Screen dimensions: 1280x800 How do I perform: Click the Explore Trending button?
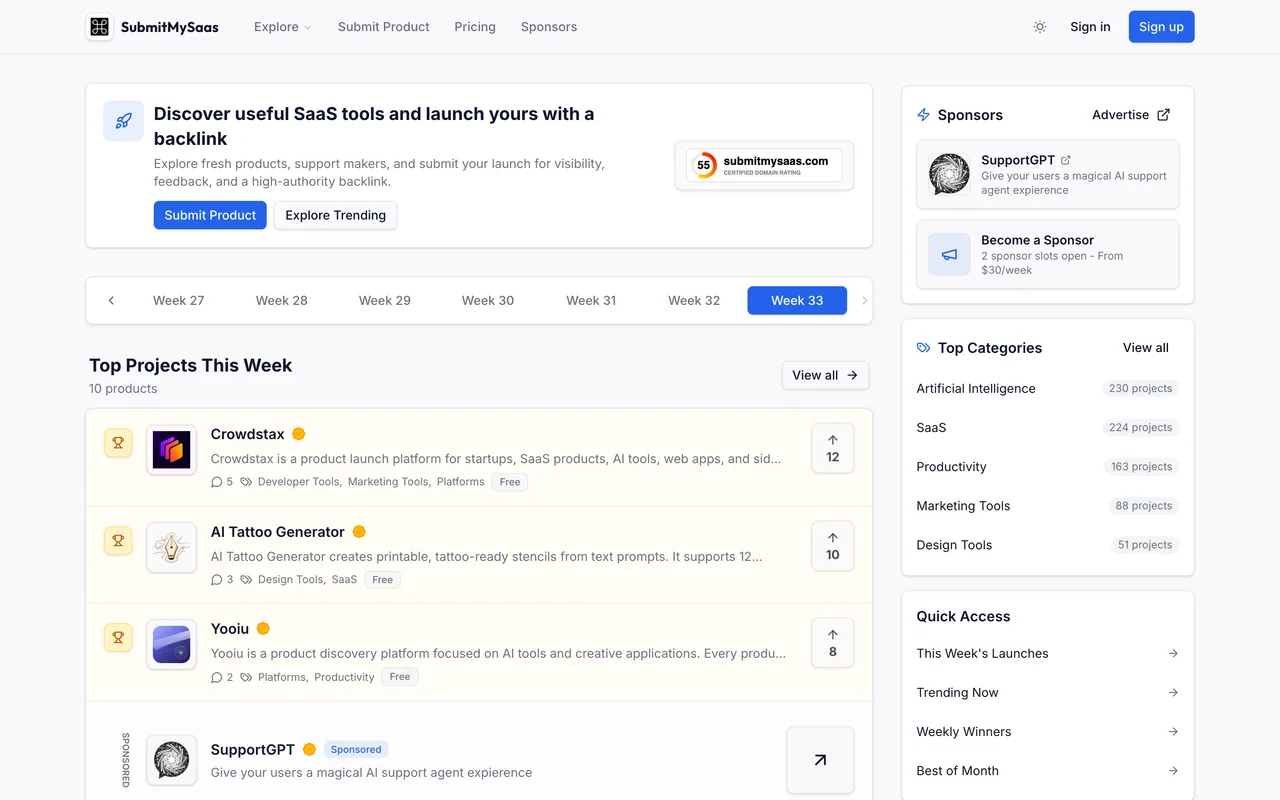[335, 215]
